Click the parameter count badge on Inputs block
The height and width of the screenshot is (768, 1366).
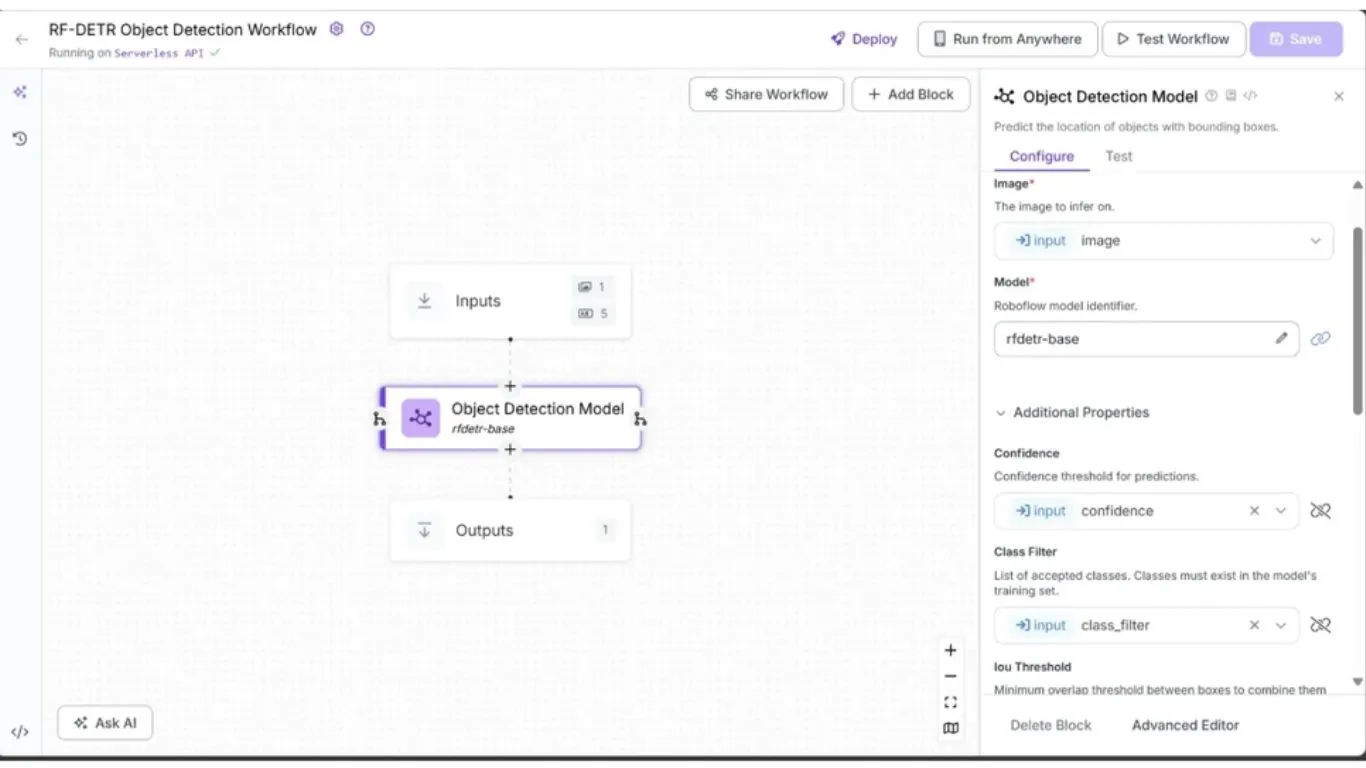[592, 314]
